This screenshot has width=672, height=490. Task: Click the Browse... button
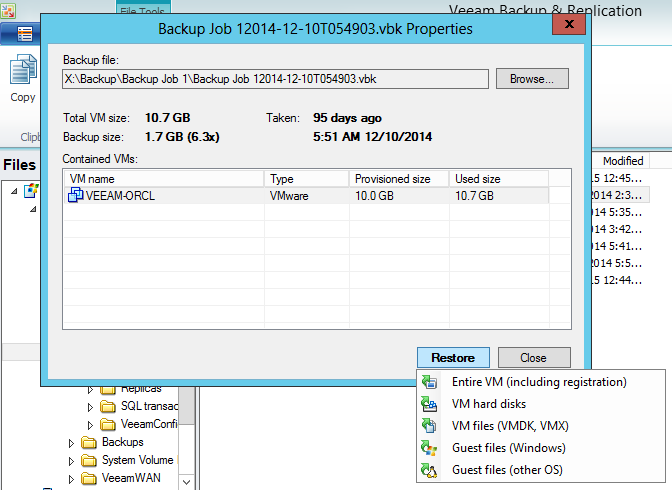coord(532,79)
